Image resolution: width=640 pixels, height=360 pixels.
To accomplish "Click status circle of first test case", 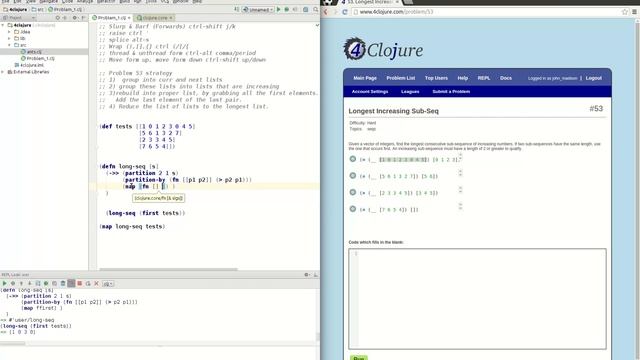I will 353,159.
